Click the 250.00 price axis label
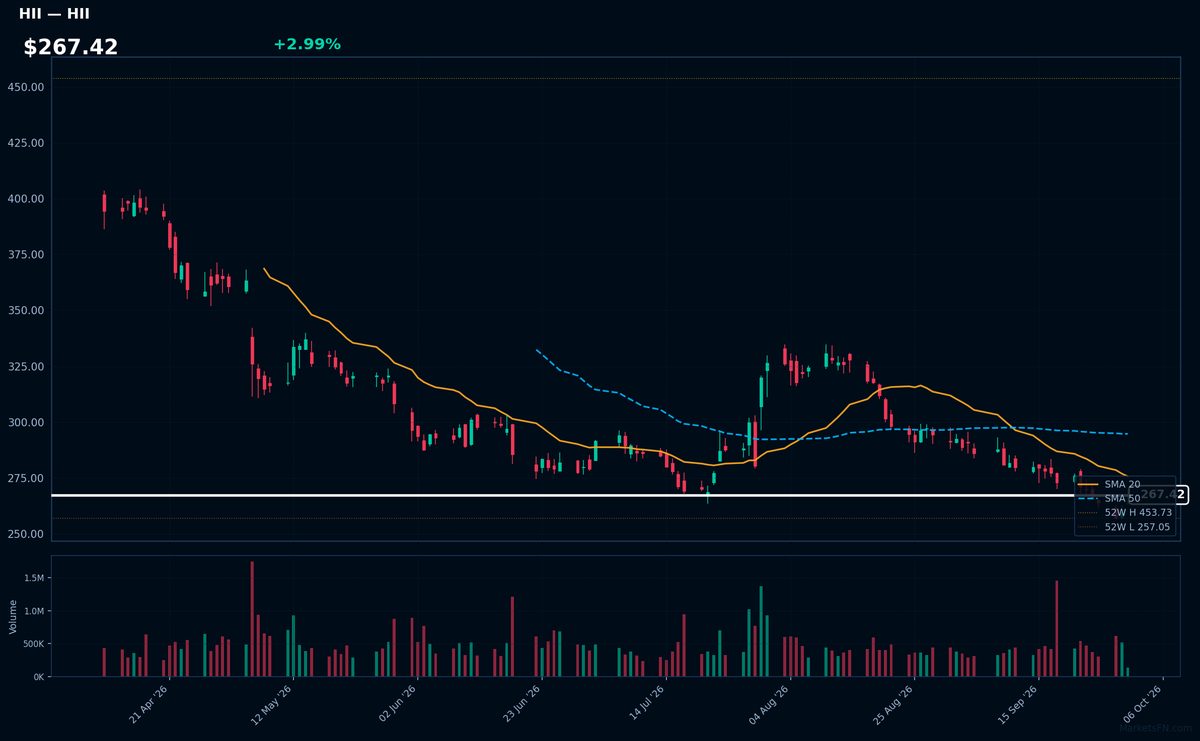This screenshot has height=741, width=1200. click(25, 534)
